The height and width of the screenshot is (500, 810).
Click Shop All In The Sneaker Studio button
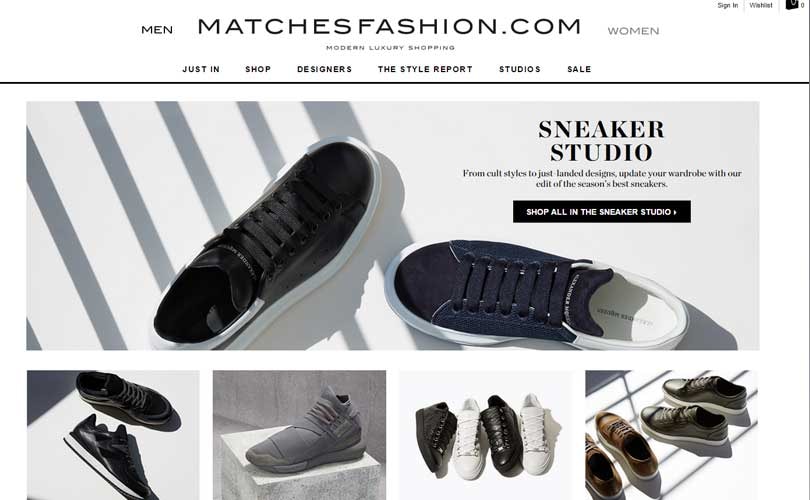[602, 212]
